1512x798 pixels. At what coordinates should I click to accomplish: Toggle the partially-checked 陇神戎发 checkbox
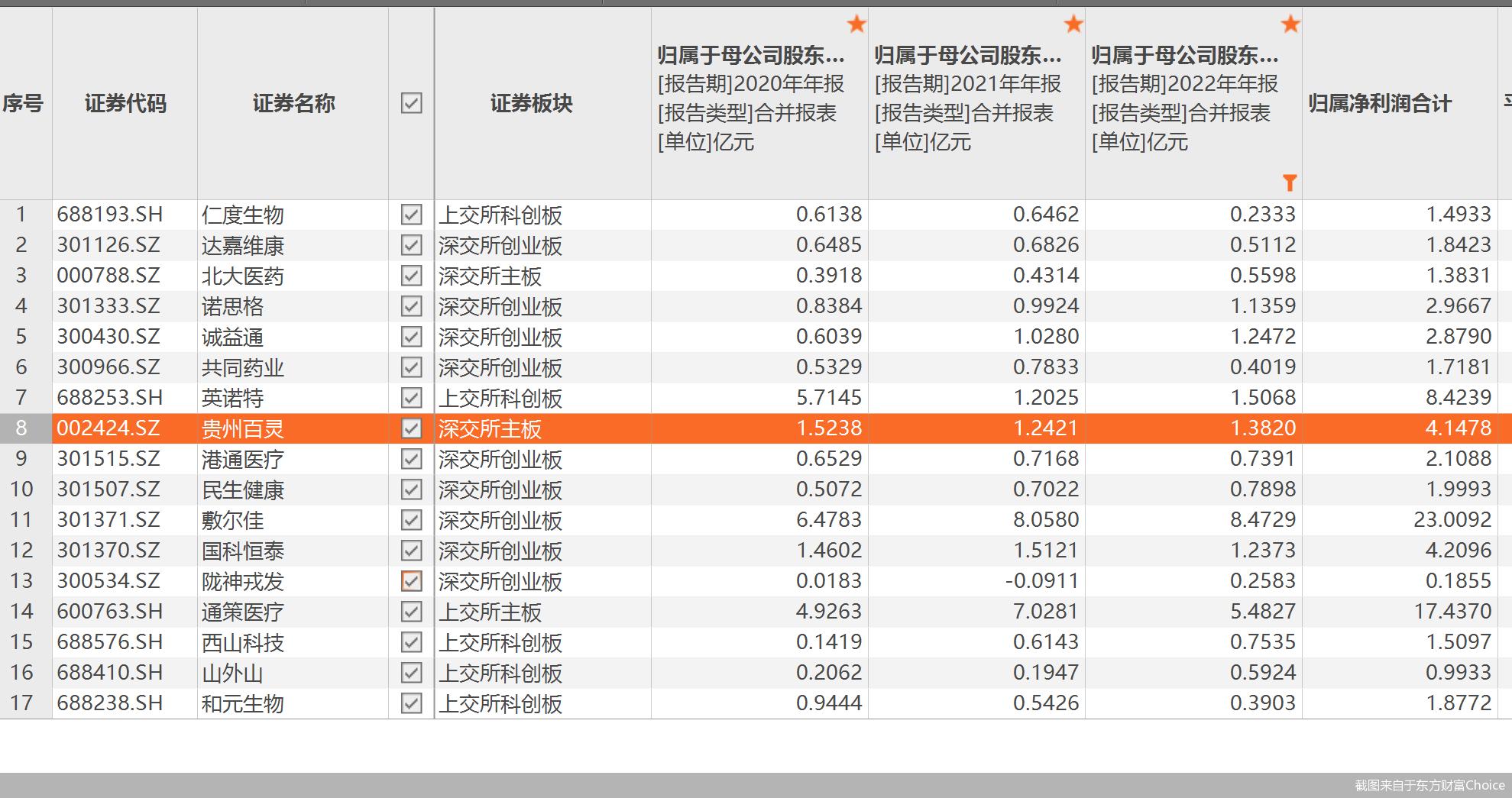click(412, 581)
